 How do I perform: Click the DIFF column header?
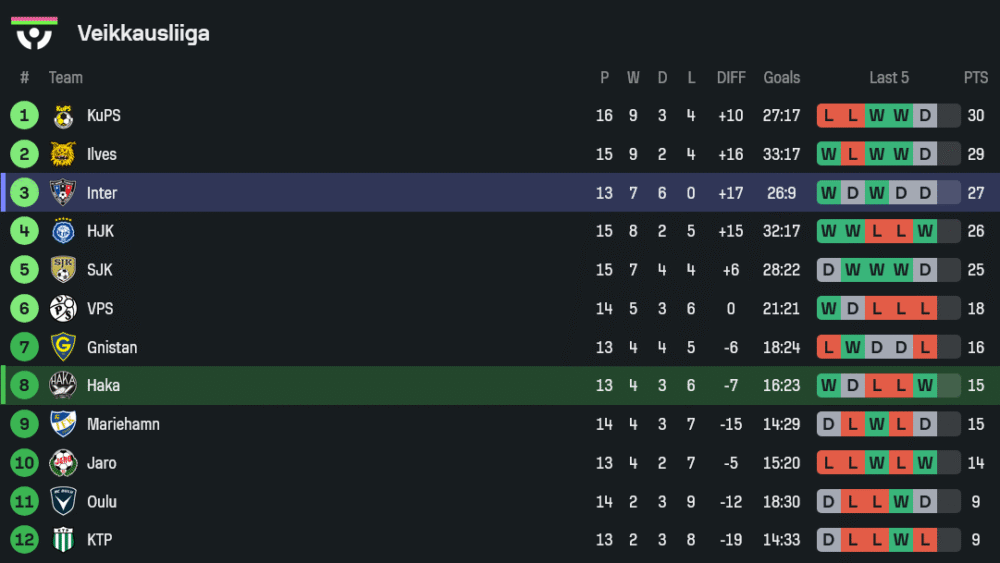pyautogui.click(x=731, y=78)
